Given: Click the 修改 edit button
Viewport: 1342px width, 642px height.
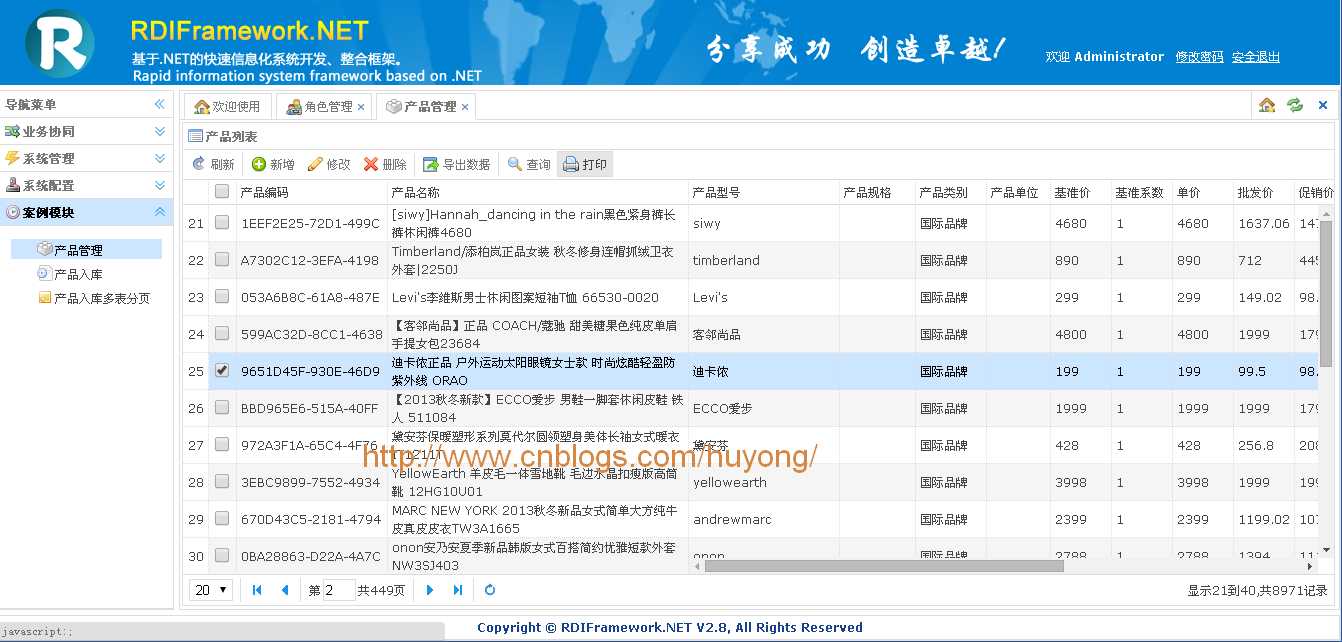Looking at the screenshot, I should pyautogui.click(x=329, y=164).
